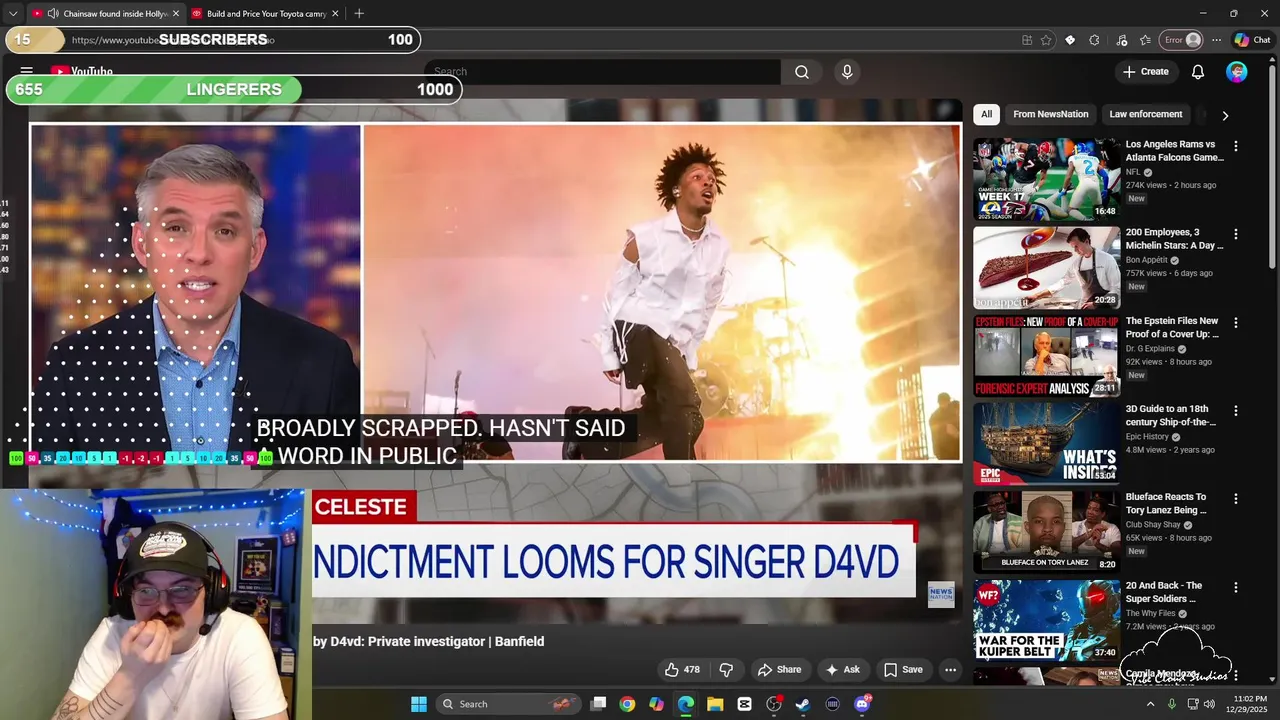
Task: Open 20 And Back Super Soldiers video
Action: [x=1046, y=620]
